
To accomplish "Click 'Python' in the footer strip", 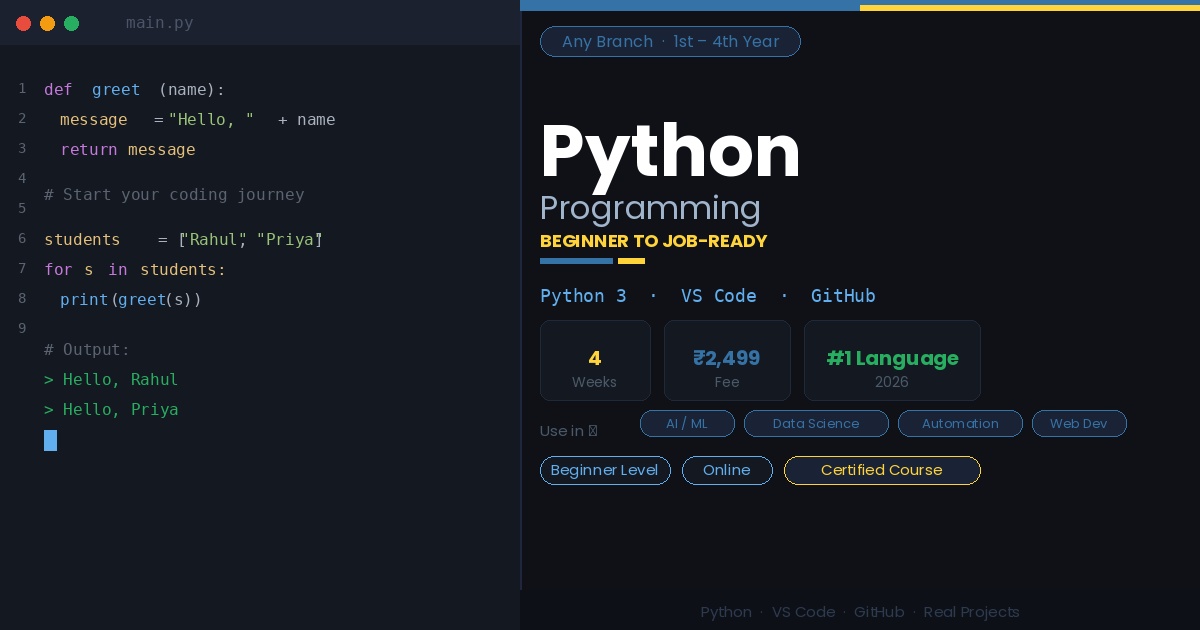I will coord(726,612).
